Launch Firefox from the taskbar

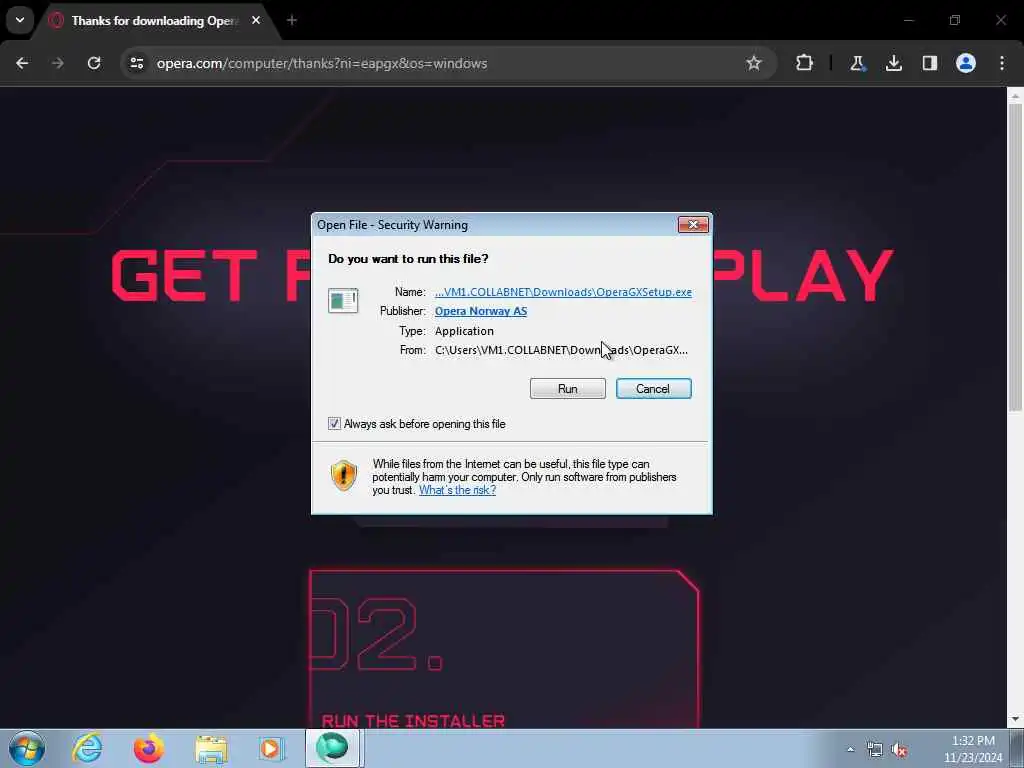(x=149, y=748)
